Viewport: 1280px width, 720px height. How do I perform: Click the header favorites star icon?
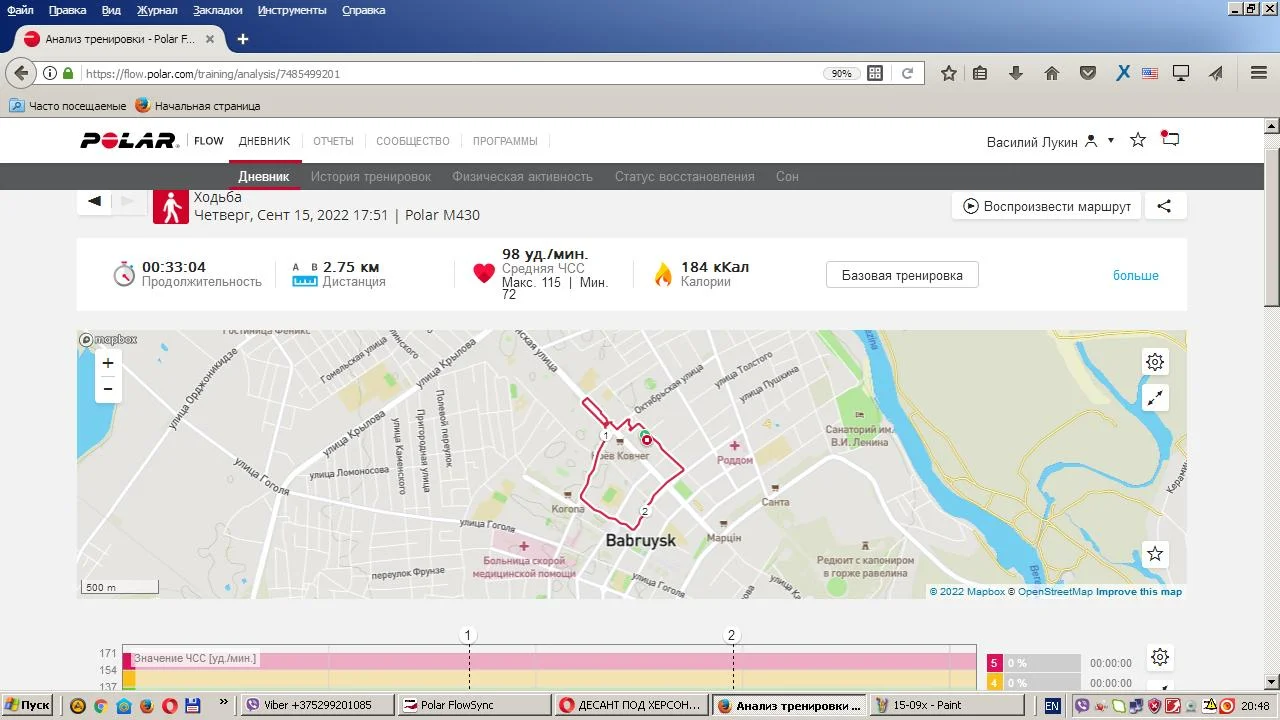[1137, 140]
